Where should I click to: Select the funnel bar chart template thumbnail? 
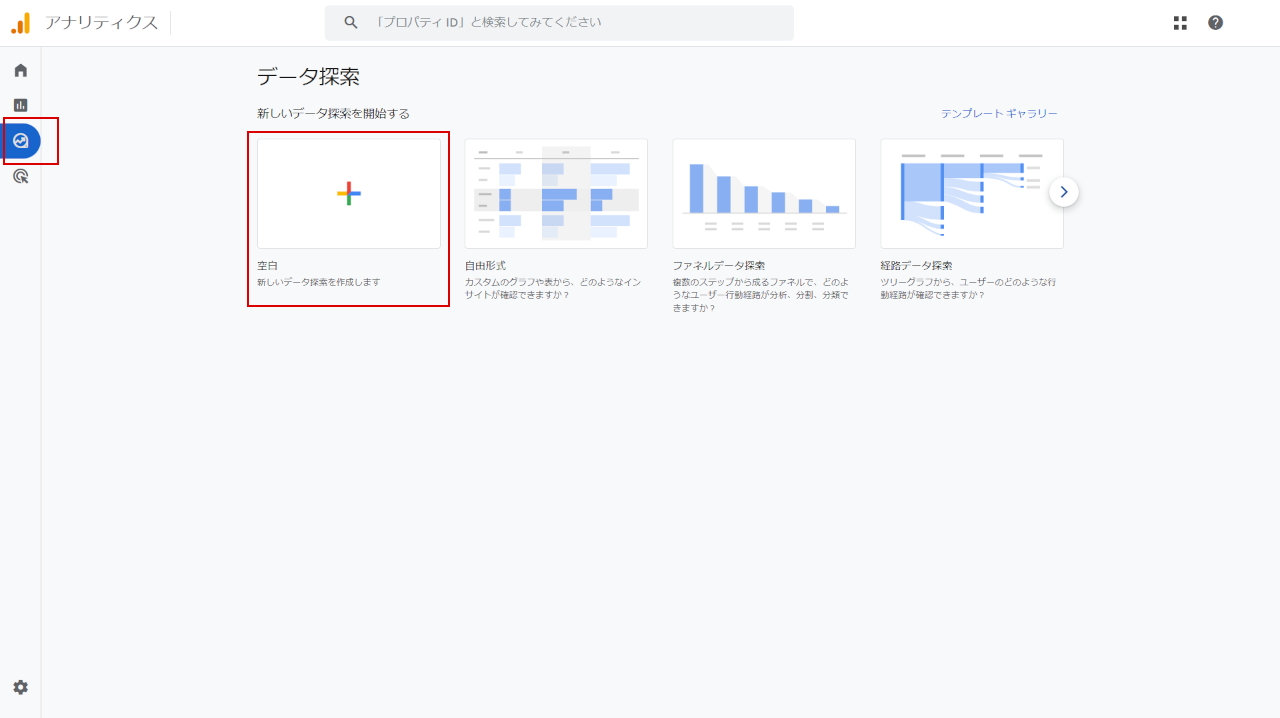coord(764,194)
